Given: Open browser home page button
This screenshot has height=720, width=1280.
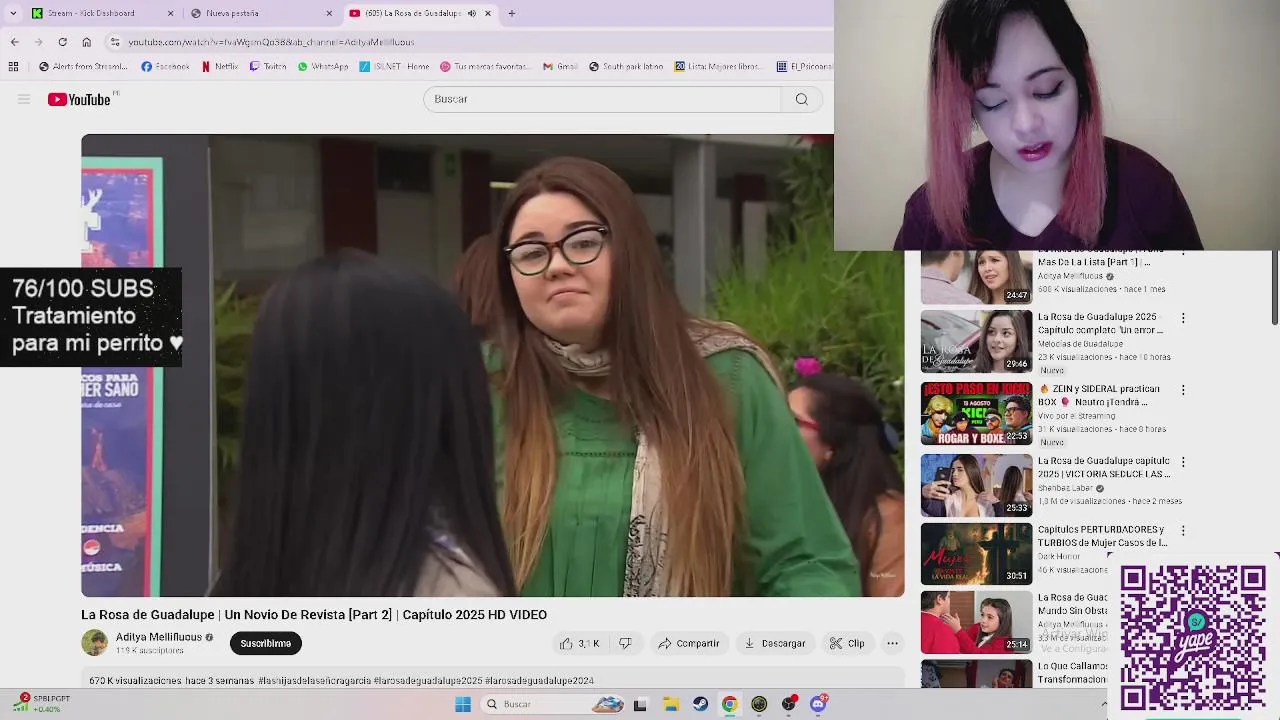Looking at the screenshot, I should (x=86, y=42).
